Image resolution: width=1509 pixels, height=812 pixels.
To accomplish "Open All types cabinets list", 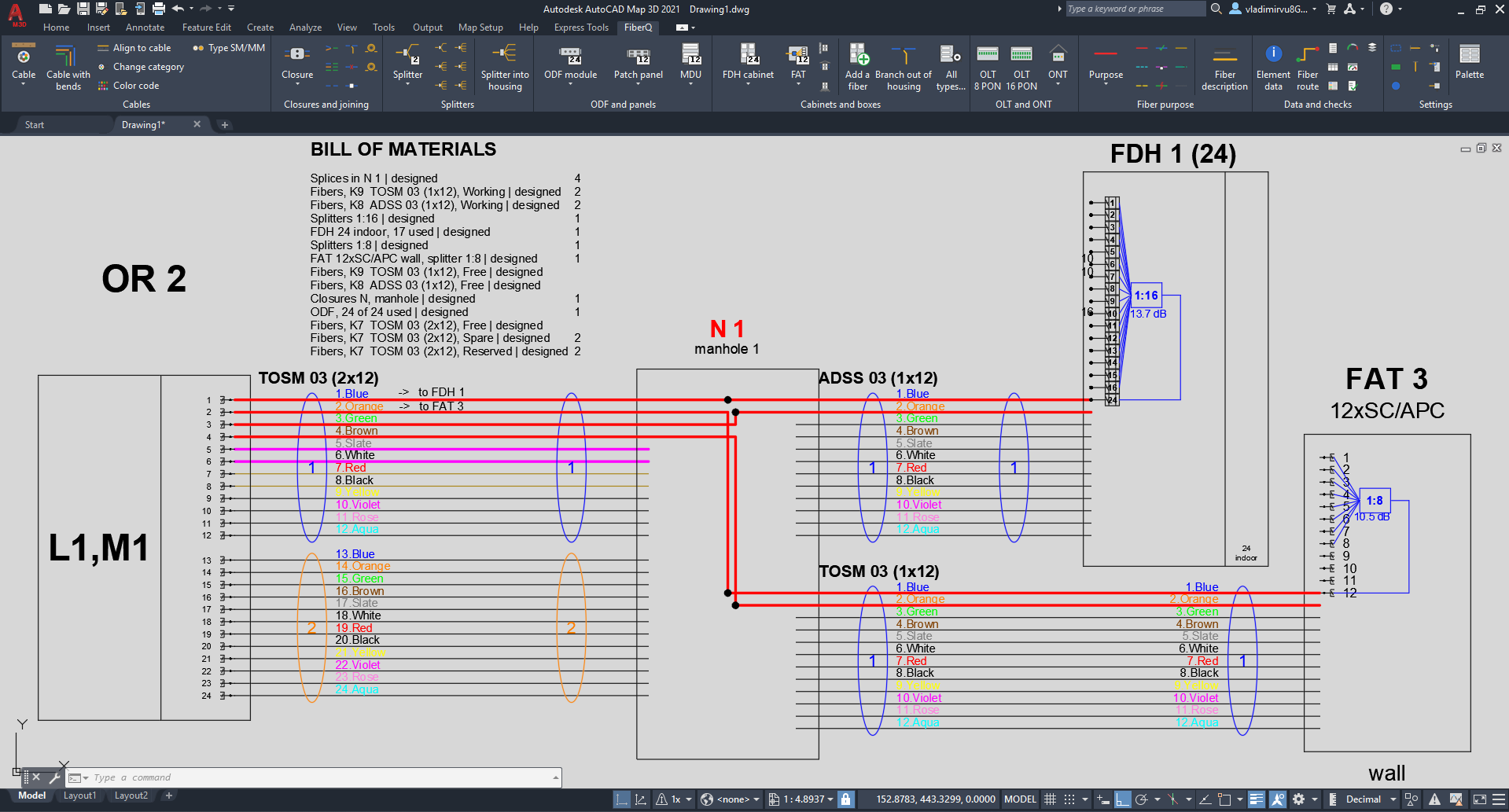I will [x=951, y=66].
